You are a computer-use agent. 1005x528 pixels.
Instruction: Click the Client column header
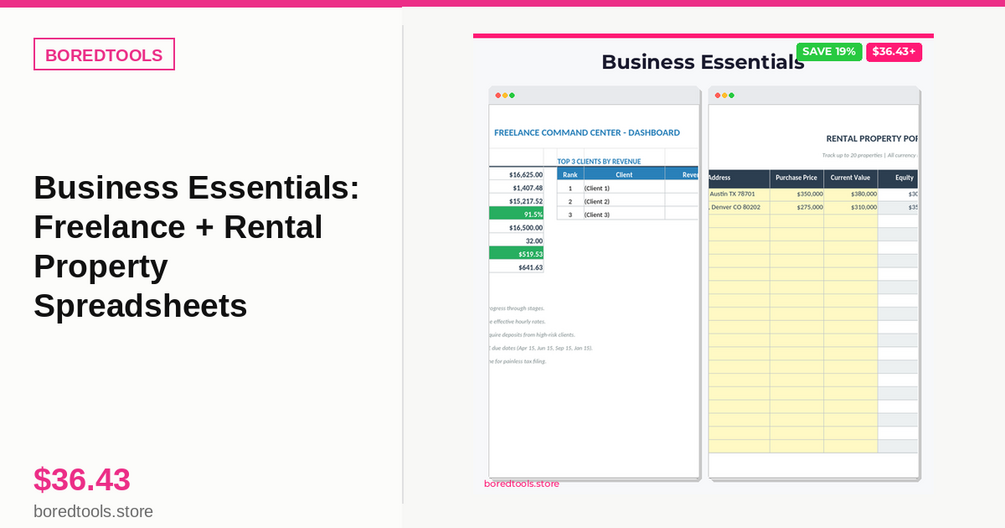pos(624,174)
